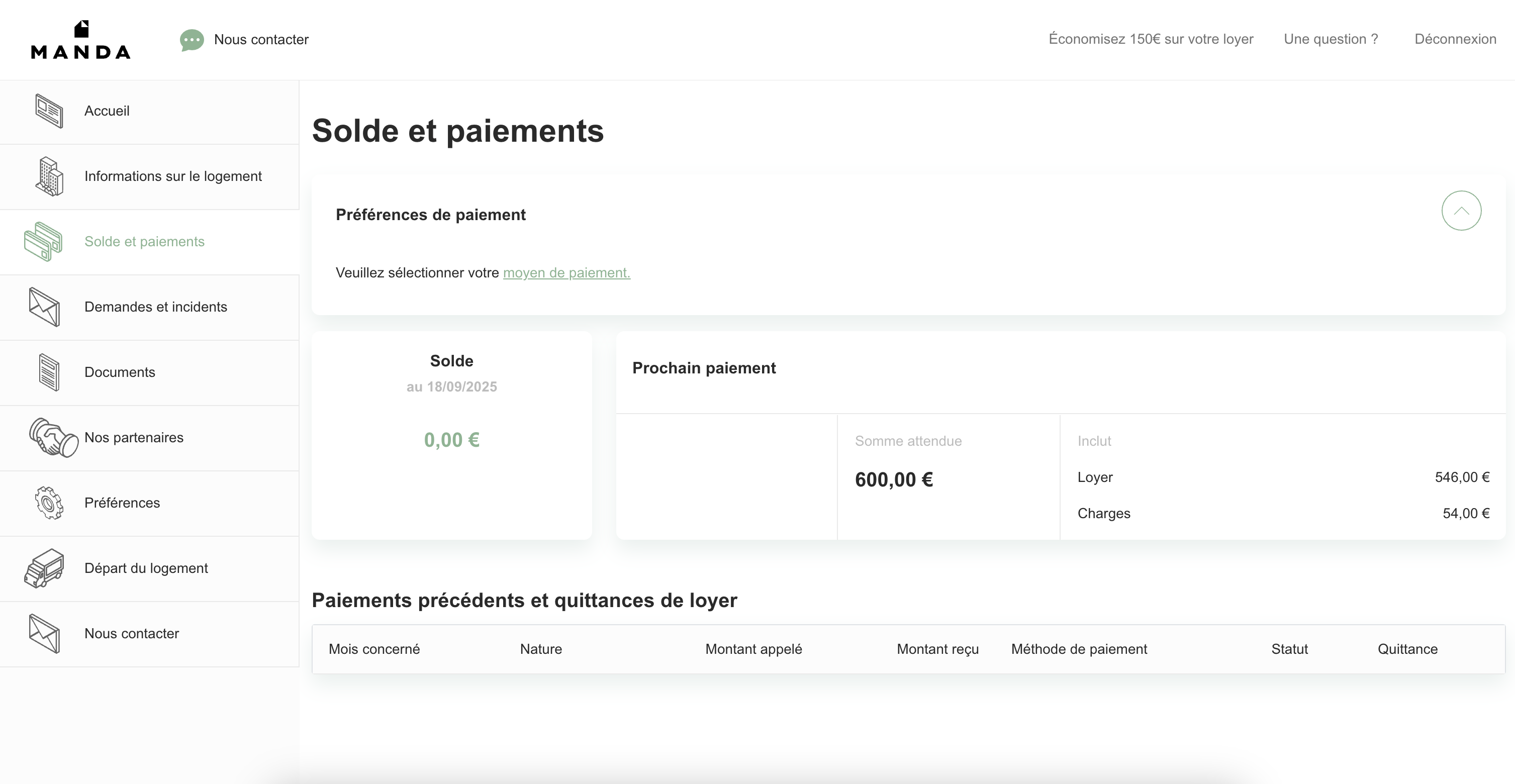
Task: Click the date au 18/09/2025
Action: point(452,386)
